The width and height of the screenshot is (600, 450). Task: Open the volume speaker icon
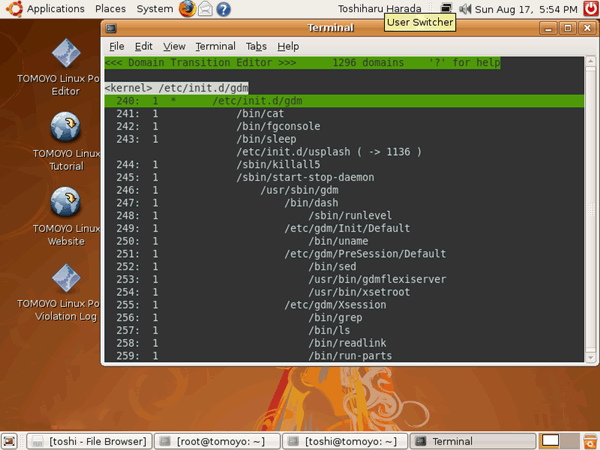465,8
